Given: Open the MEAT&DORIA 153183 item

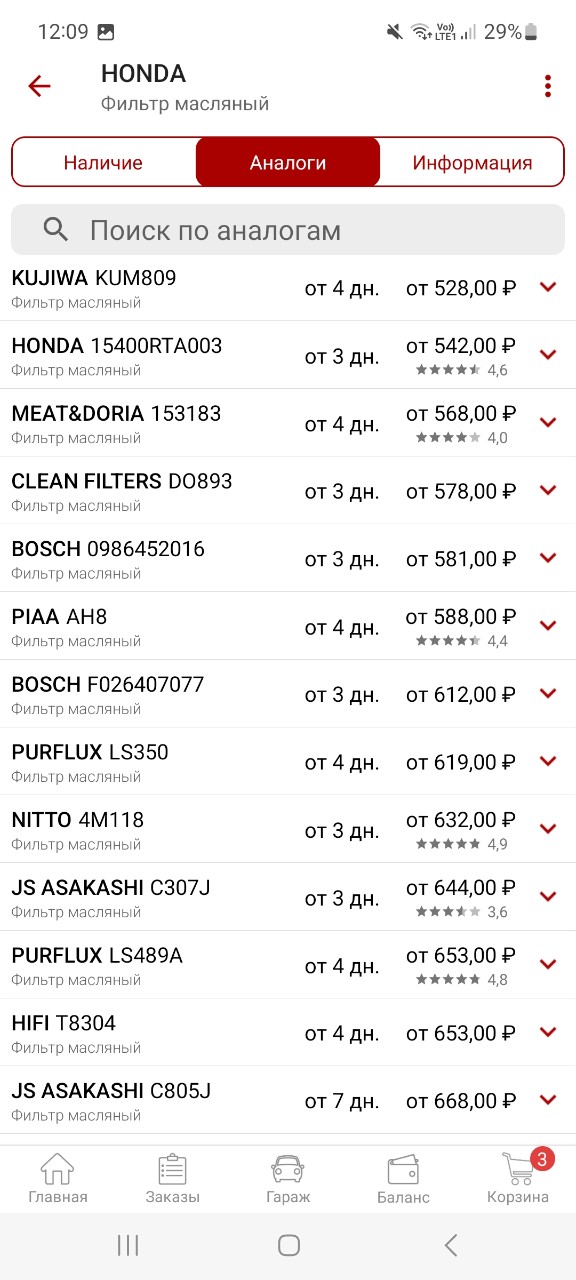Looking at the screenshot, I should pyautogui.click(x=288, y=422).
